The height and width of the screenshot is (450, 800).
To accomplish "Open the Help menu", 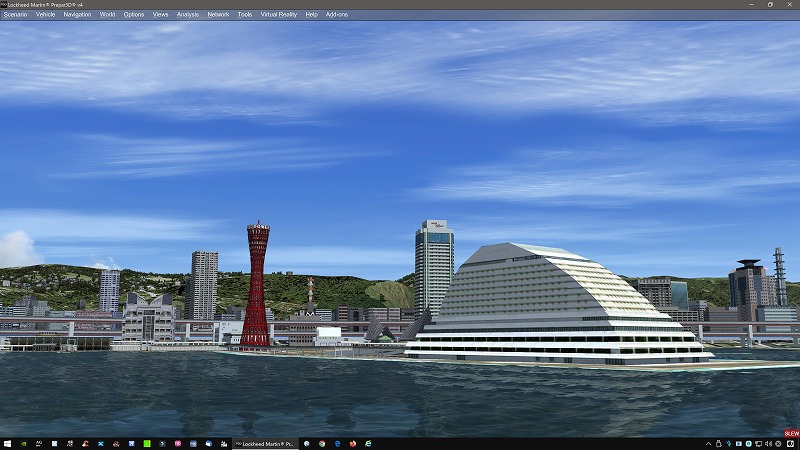I will (x=311, y=15).
